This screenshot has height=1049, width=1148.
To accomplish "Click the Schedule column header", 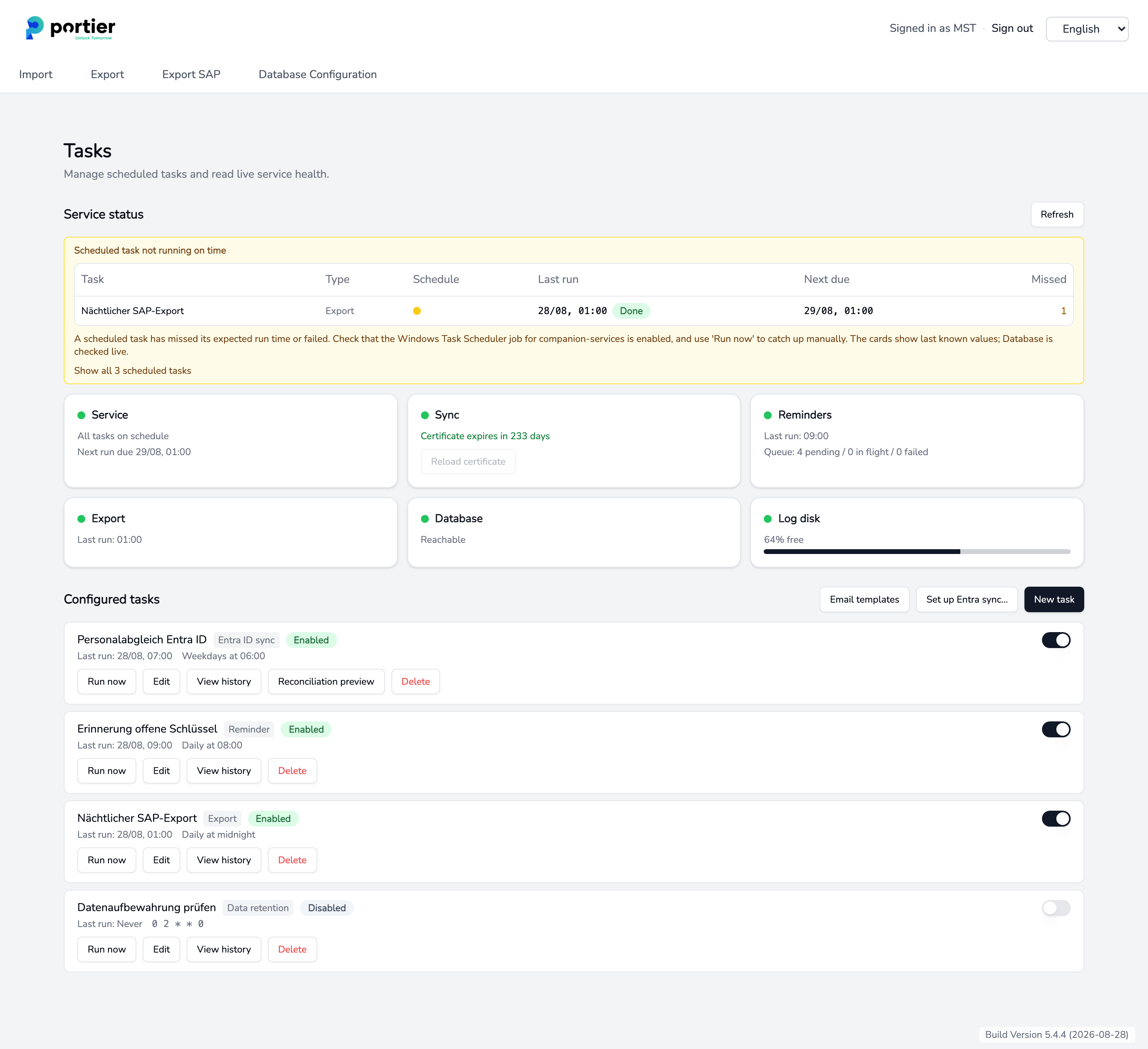I will pyautogui.click(x=436, y=280).
